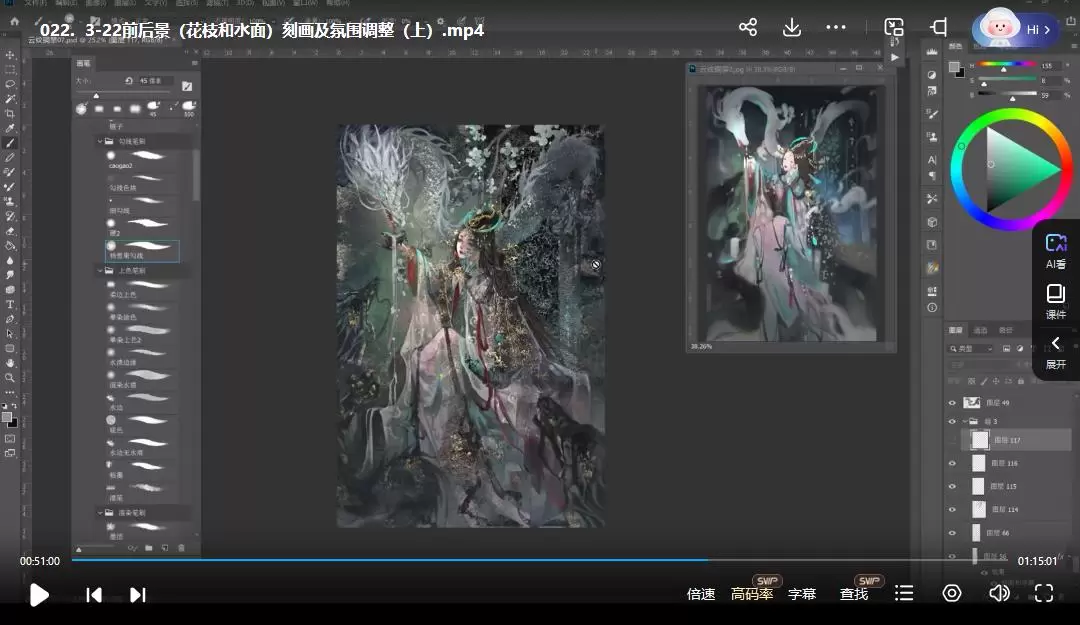The image size is (1080, 625).
Task: Hide layer 图层 66
Action: coord(952,533)
